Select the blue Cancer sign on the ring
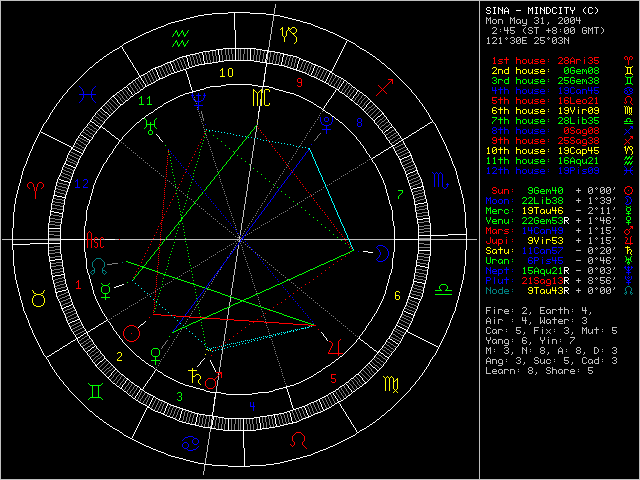 coord(187,442)
